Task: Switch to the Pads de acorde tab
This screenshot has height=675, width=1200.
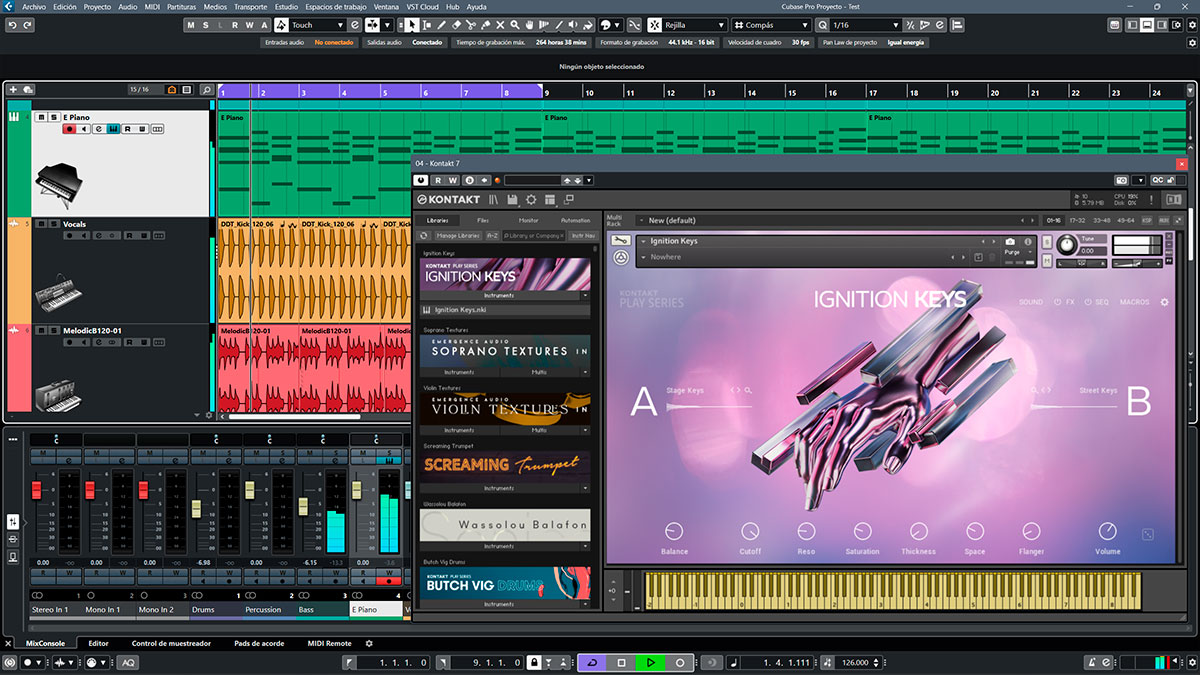Action: (259, 644)
